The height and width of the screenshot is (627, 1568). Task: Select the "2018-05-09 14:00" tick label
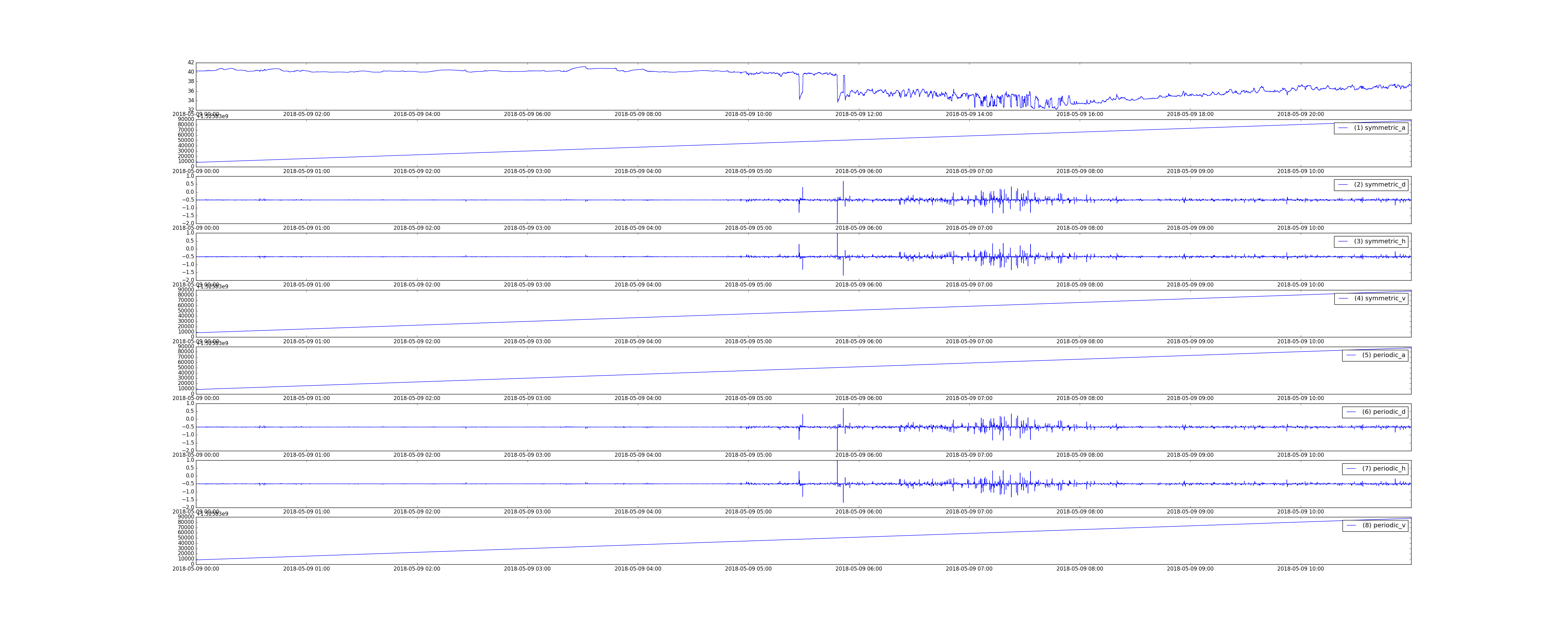969,114
